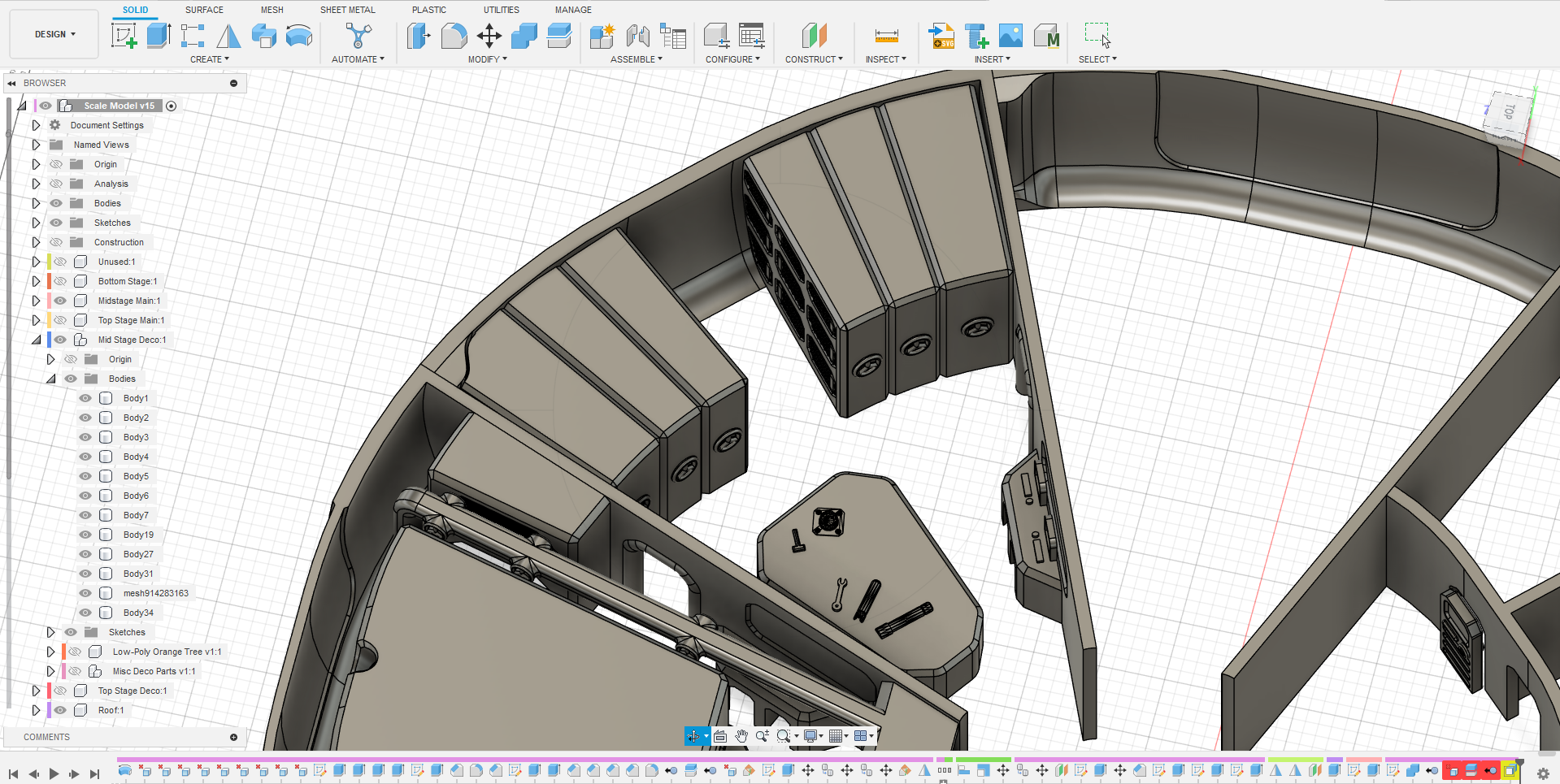1560x784 pixels.
Task: Open Display Settings dropdown arrow
Action: pyautogui.click(x=821, y=736)
